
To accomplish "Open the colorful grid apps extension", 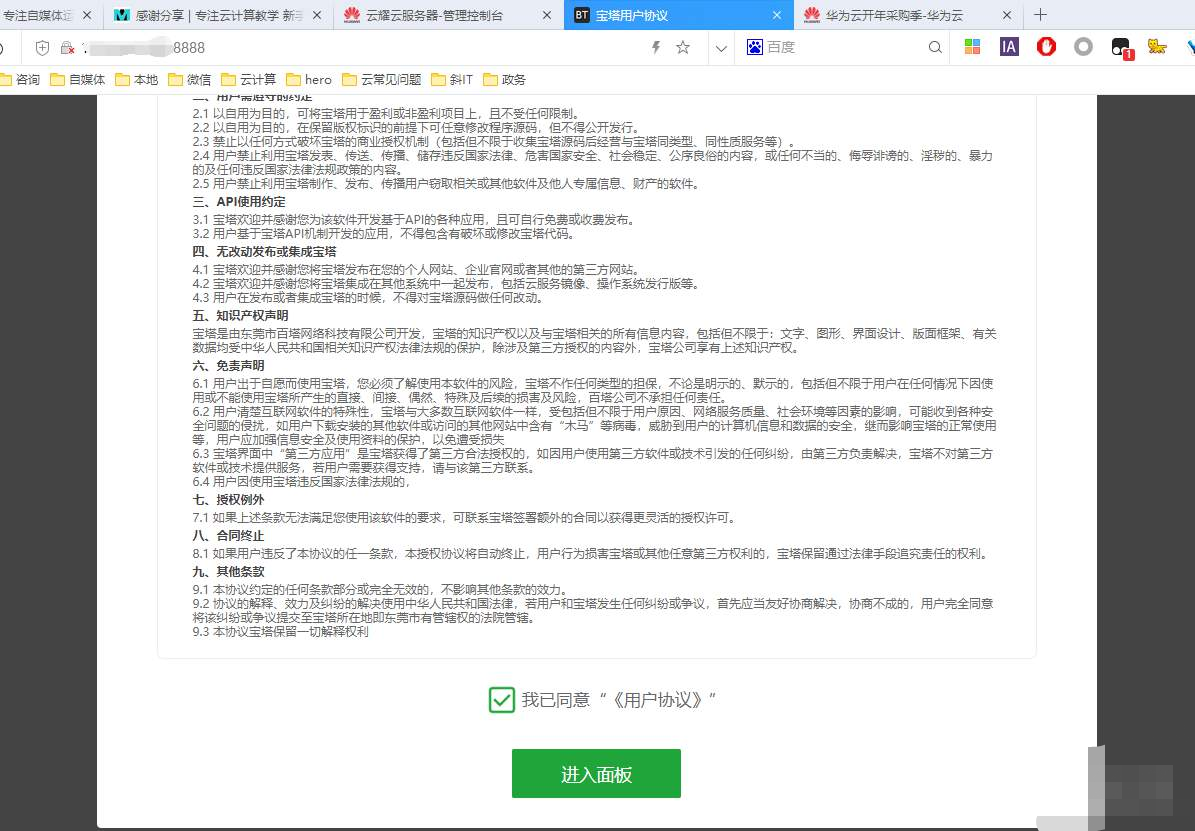I will click(972, 47).
